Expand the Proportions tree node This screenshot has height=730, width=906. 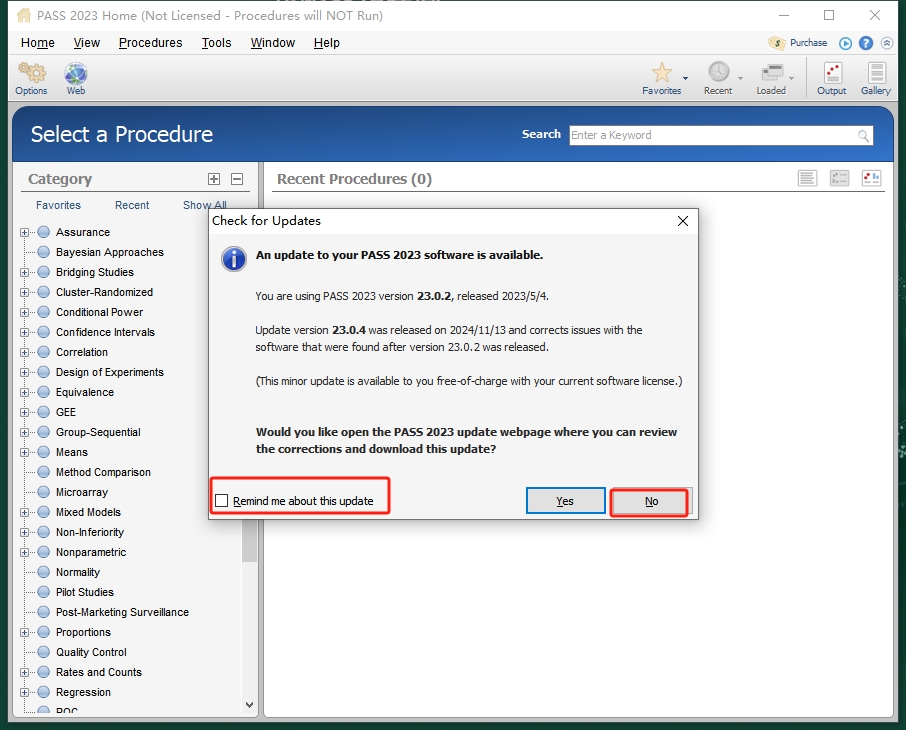[24, 632]
